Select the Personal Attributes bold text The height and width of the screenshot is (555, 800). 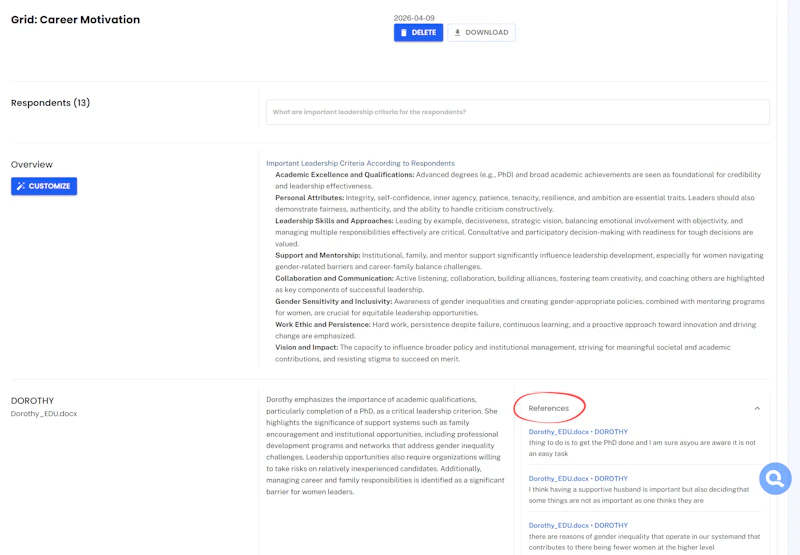(309, 198)
